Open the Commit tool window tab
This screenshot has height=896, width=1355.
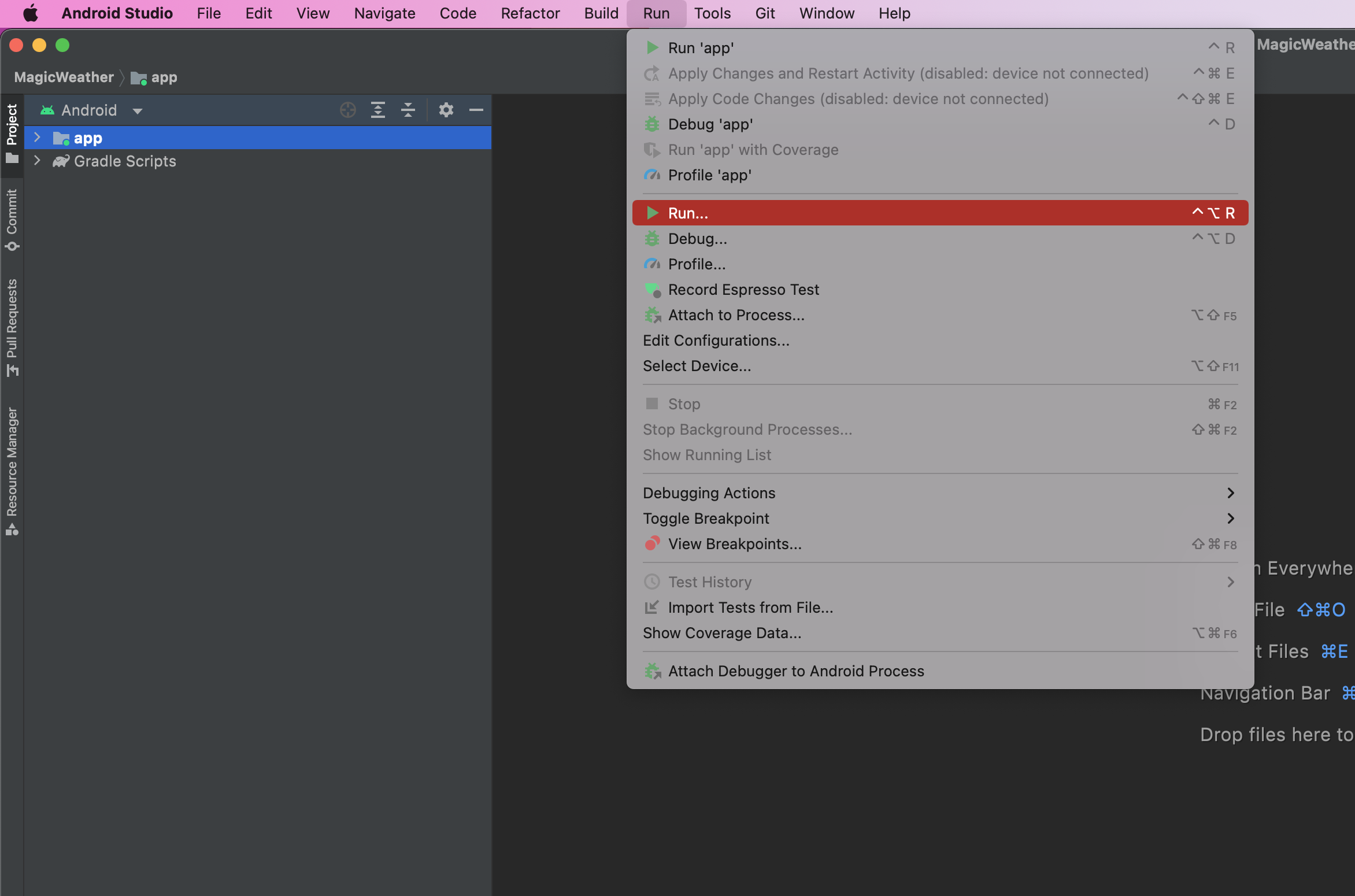click(x=12, y=220)
